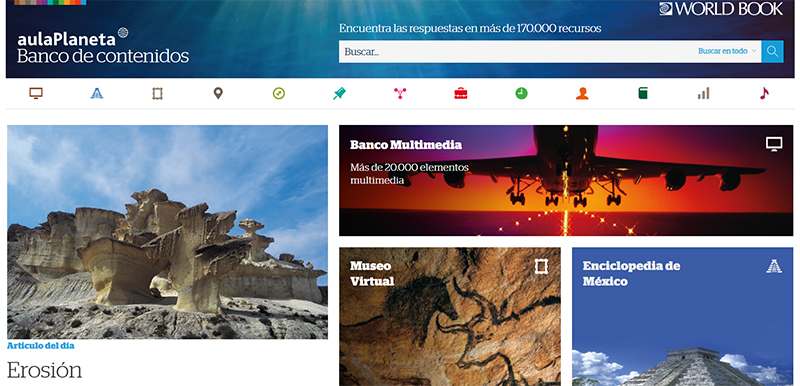Image resolution: width=800 pixels, height=386 pixels.
Task: Open the rock formation article image
Action: pos(167,232)
